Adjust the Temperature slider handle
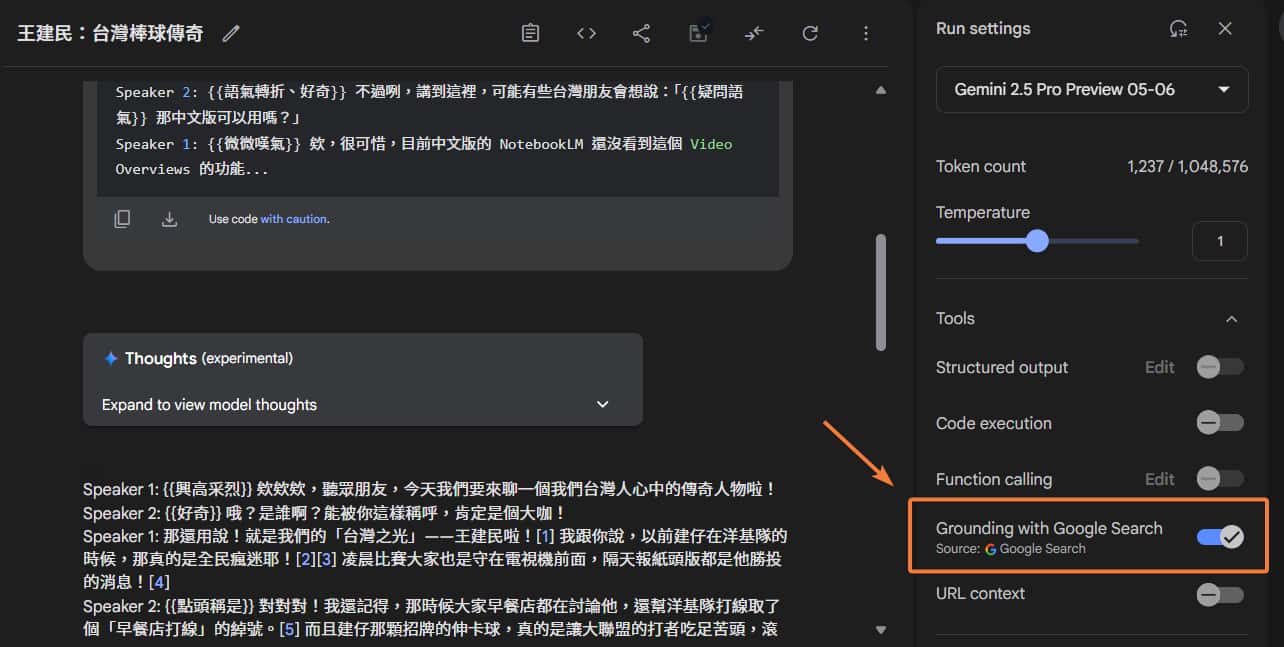The width and height of the screenshot is (1284, 647). (1037, 241)
